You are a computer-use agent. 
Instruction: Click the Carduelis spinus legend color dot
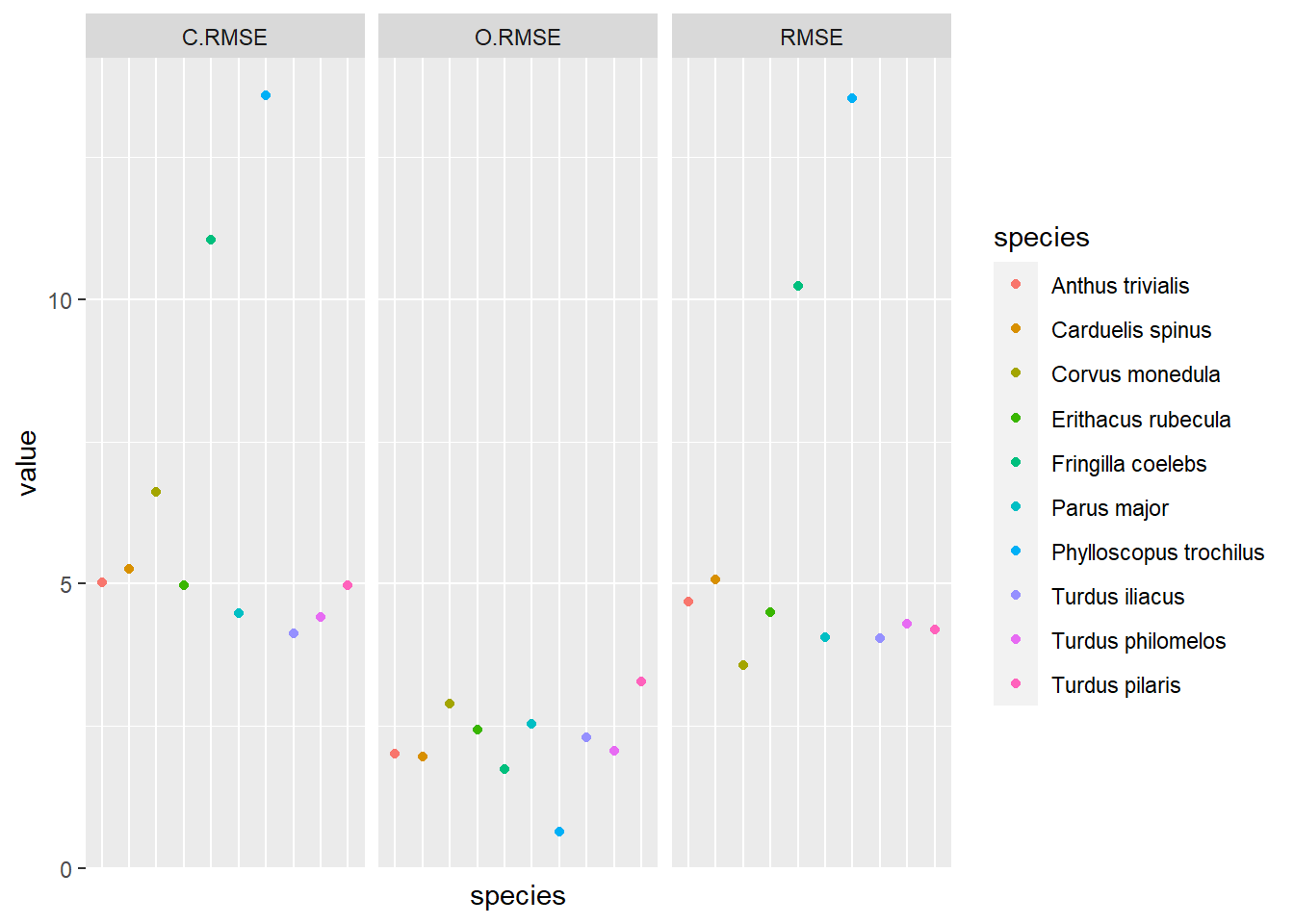point(1016,328)
